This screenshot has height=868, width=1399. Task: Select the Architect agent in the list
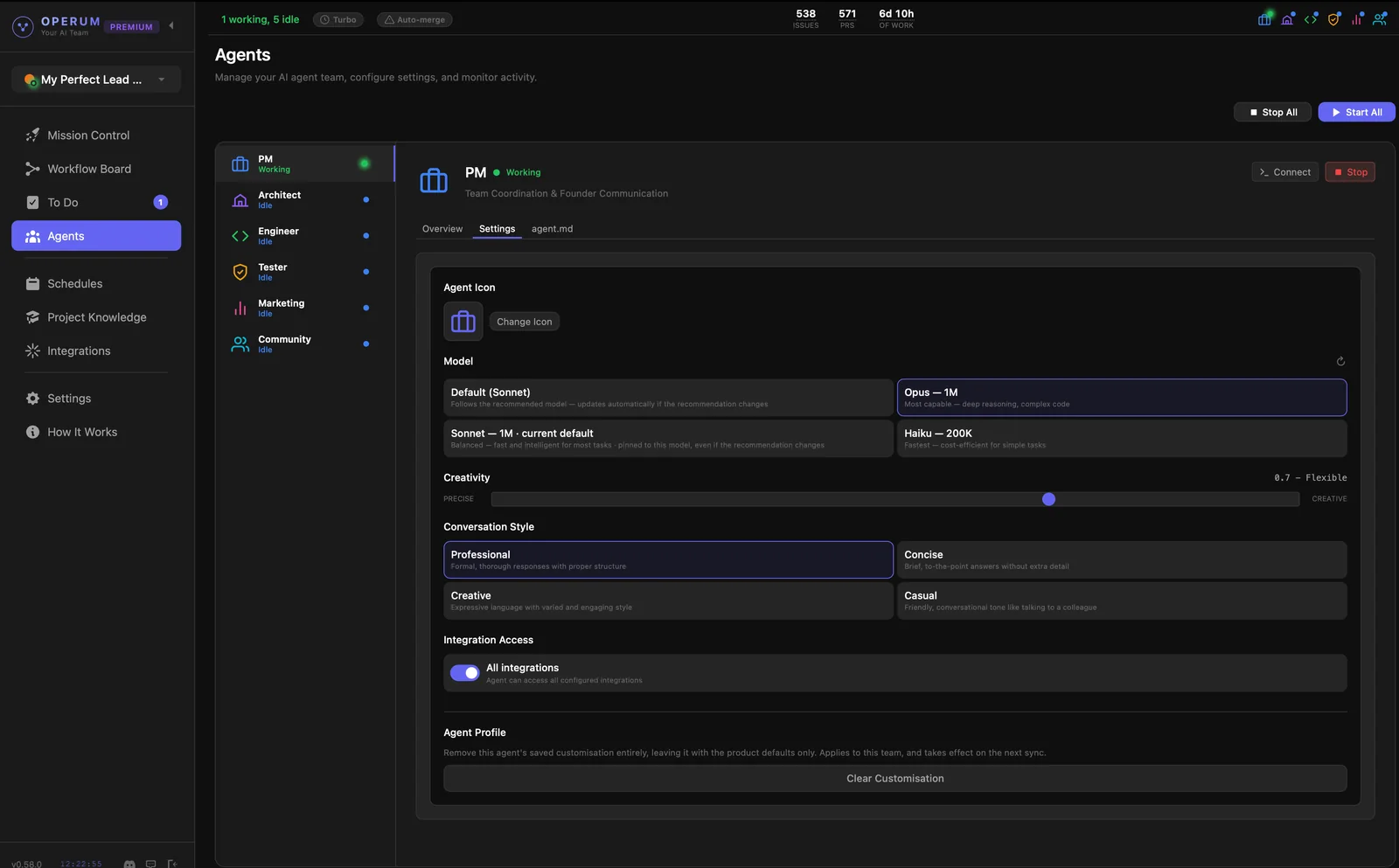pyautogui.click(x=304, y=200)
